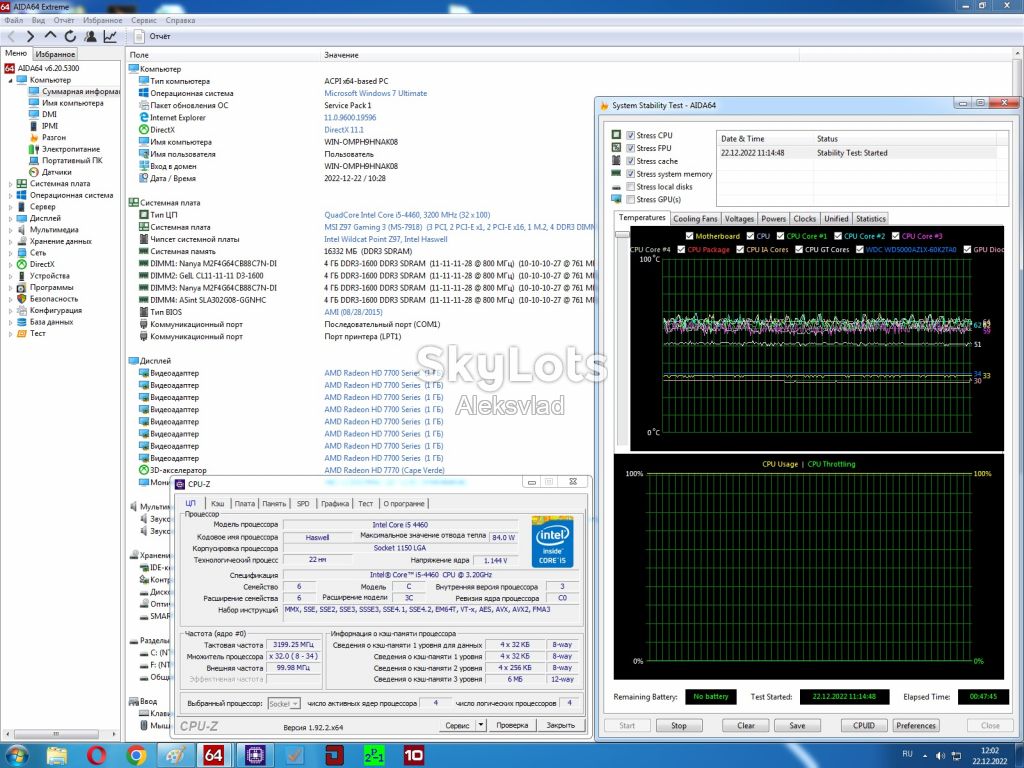Open Preferences in the Stability Test window
This screenshot has width=1024, height=768.
pos(916,726)
